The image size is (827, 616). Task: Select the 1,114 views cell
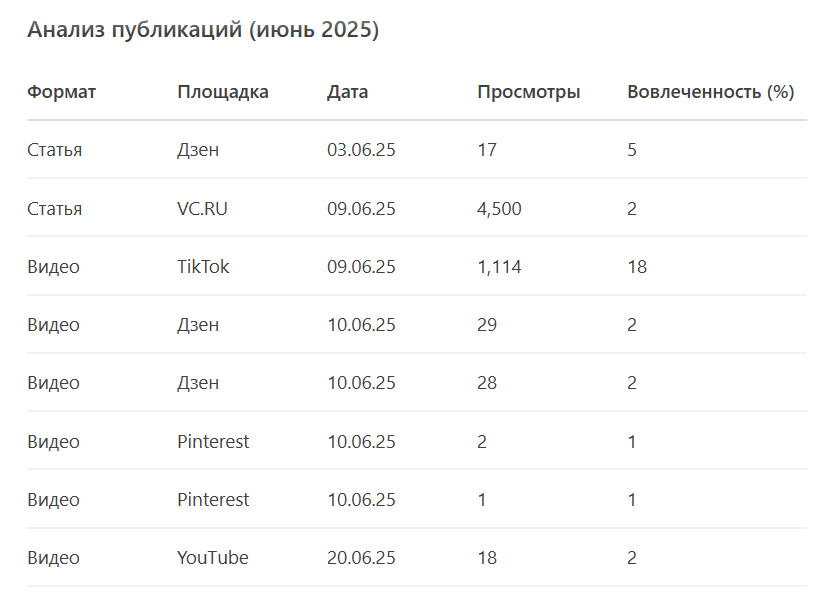(x=499, y=267)
